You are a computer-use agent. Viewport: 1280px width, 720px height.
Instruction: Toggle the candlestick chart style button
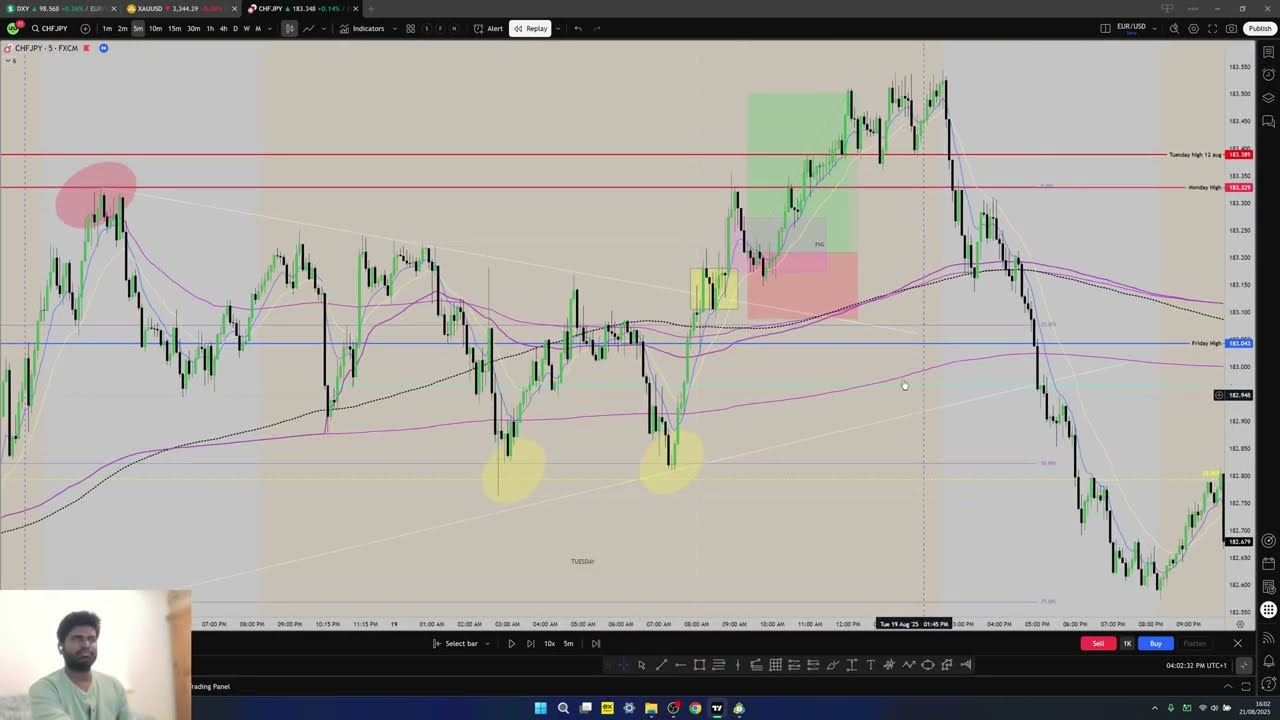[x=289, y=28]
